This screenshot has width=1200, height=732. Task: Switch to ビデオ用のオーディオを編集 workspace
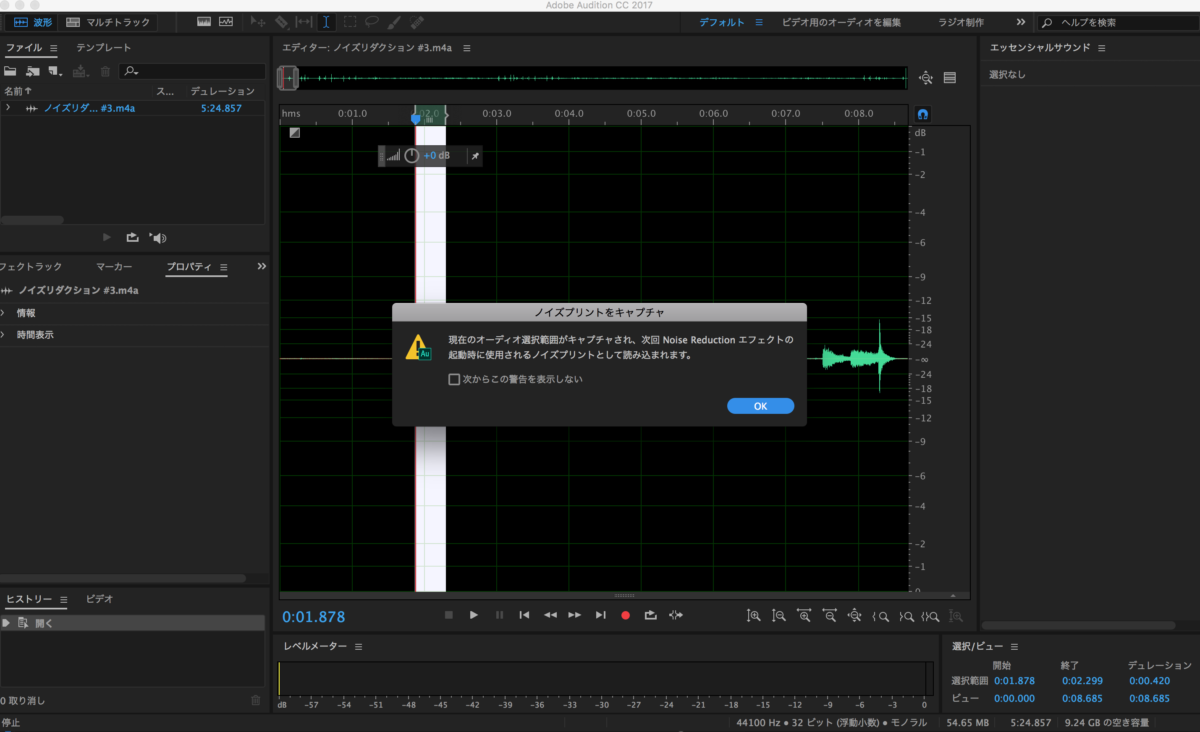coord(841,22)
